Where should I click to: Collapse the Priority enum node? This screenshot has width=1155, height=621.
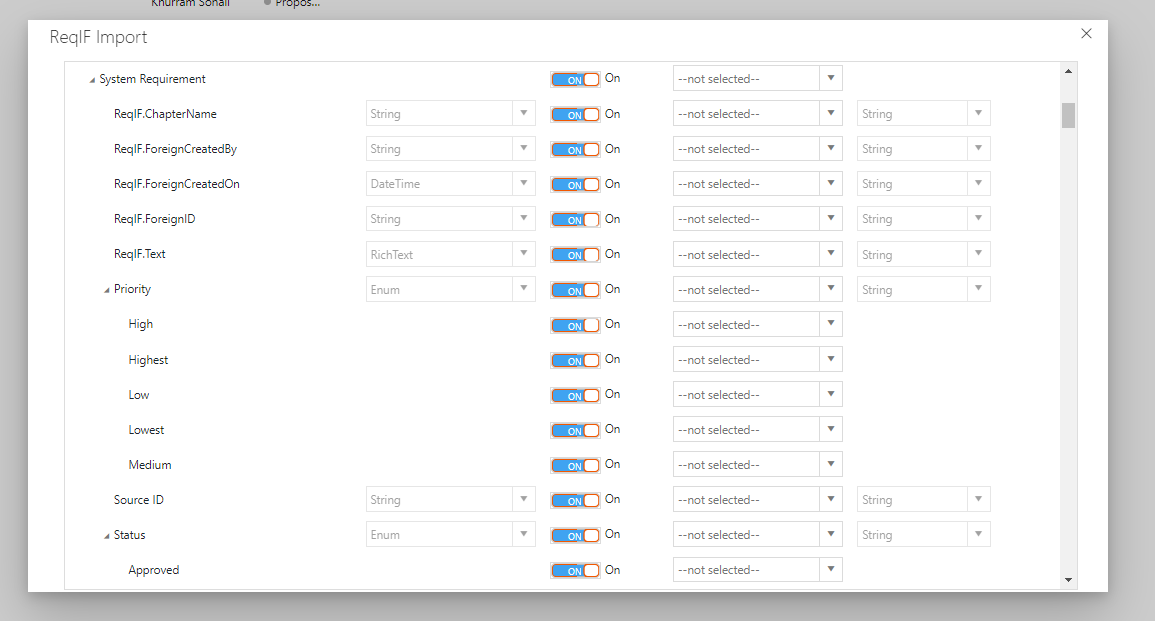(x=107, y=290)
